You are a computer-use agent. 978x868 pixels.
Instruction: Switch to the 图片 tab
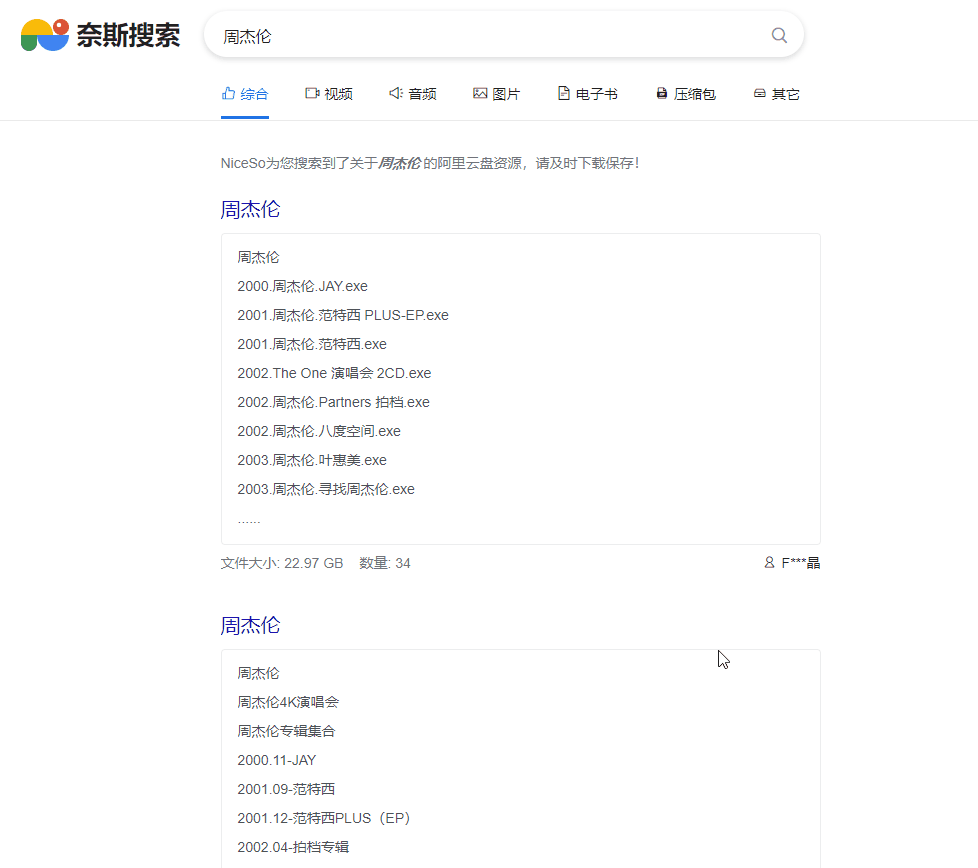click(x=496, y=94)
